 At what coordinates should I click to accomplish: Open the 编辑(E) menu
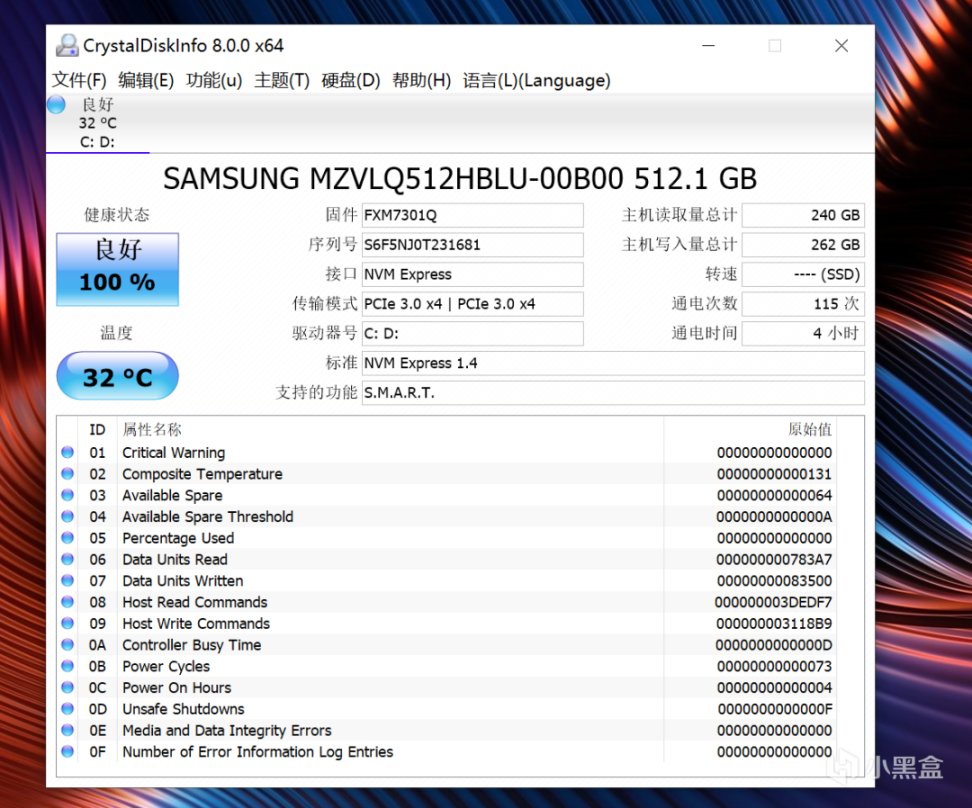[x=146, y=80]
